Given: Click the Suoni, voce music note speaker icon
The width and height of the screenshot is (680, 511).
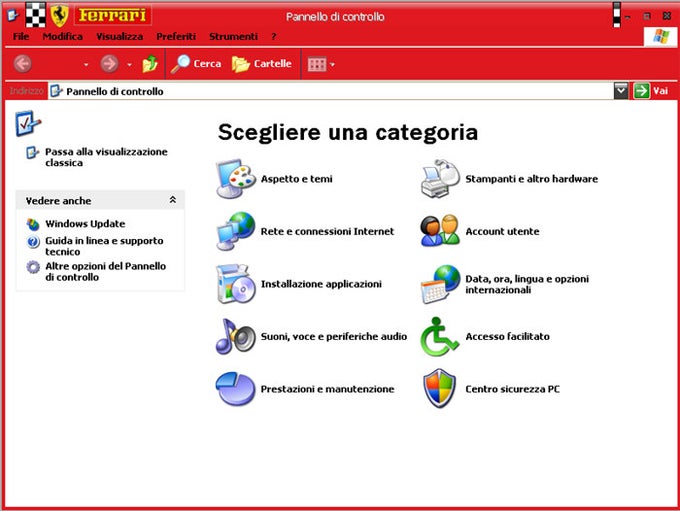Looking at the screenshot, I should pos(235,336).
